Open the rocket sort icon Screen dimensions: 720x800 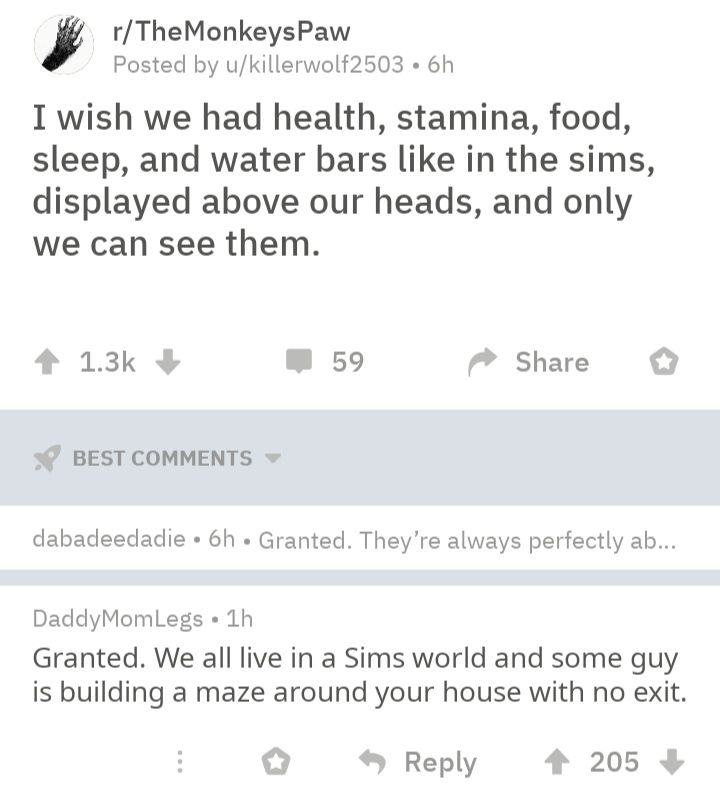click(47, 458)
